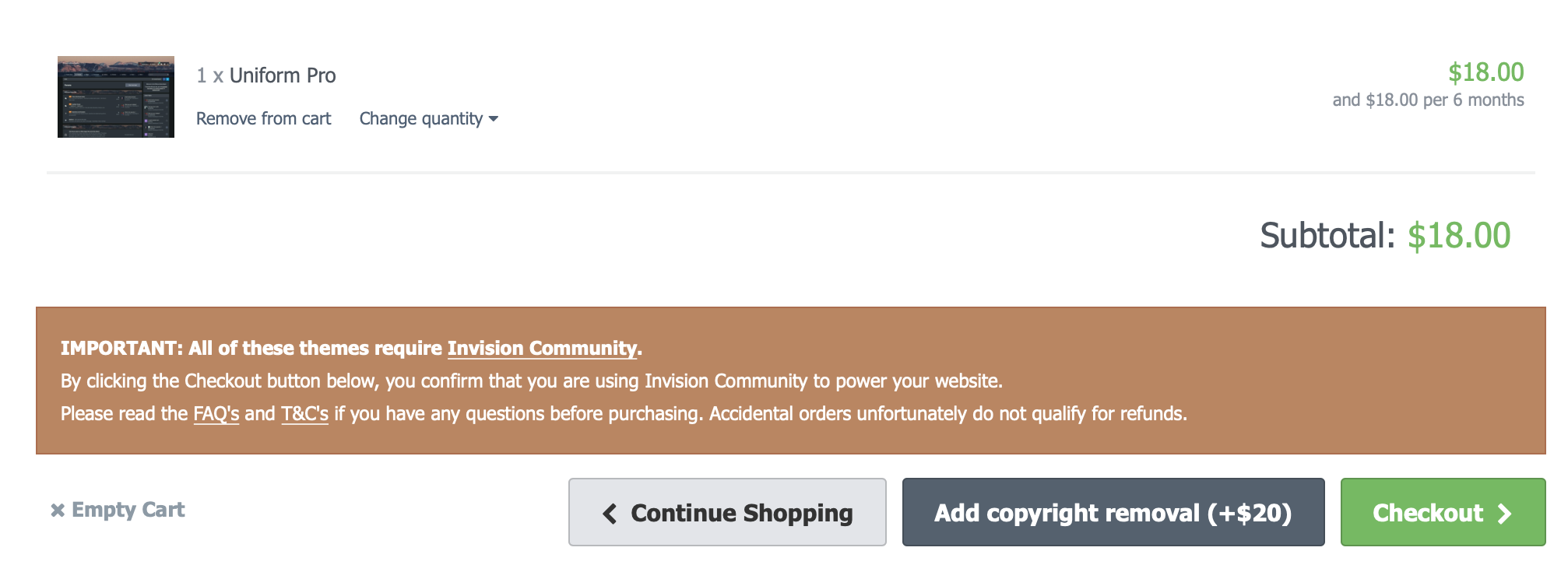The width and height of the screenshot is (1568, 579).
Task: Click the Checkout button label
Action: [1427, 513]
